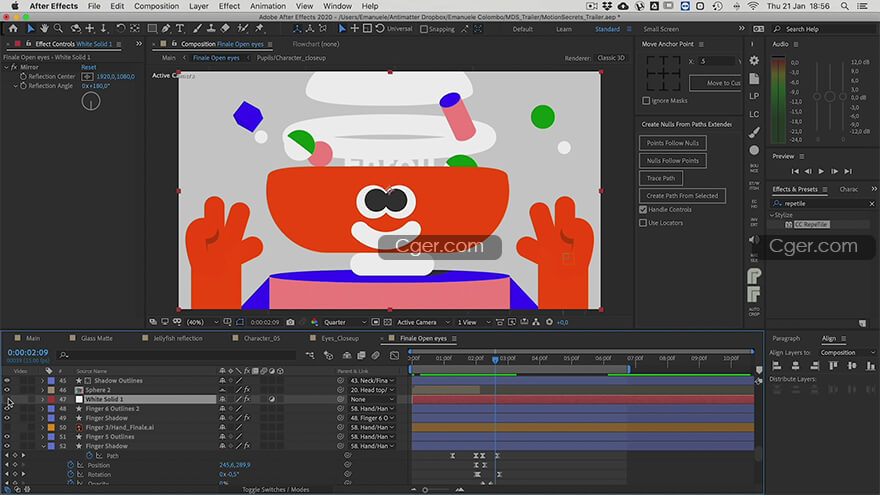Switch to the Glass Matte timeline tab
The width and height of the screenshot is (880, 495).
tap(97, 338)
